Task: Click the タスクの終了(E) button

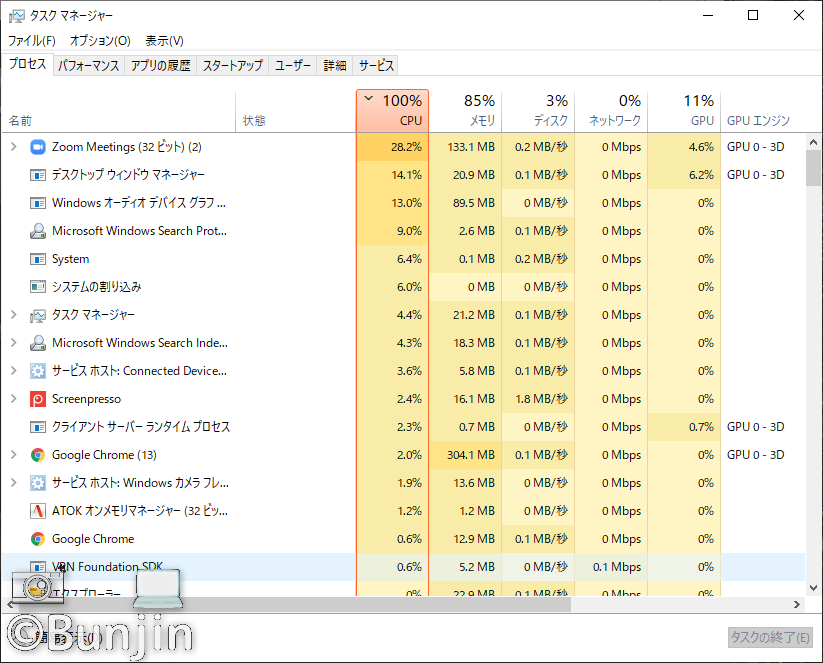Action: tap(770, 637)
